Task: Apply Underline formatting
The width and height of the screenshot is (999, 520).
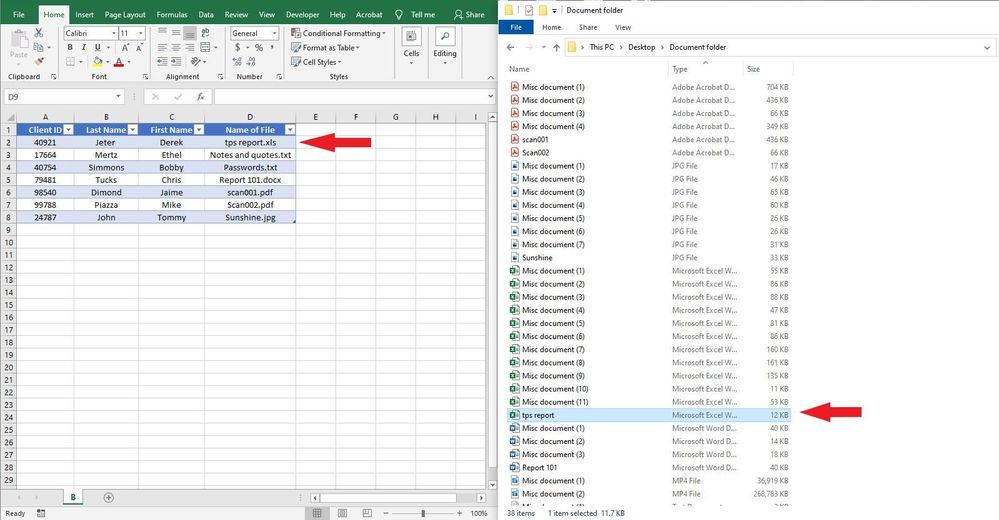Action: [x=97, y=48]
